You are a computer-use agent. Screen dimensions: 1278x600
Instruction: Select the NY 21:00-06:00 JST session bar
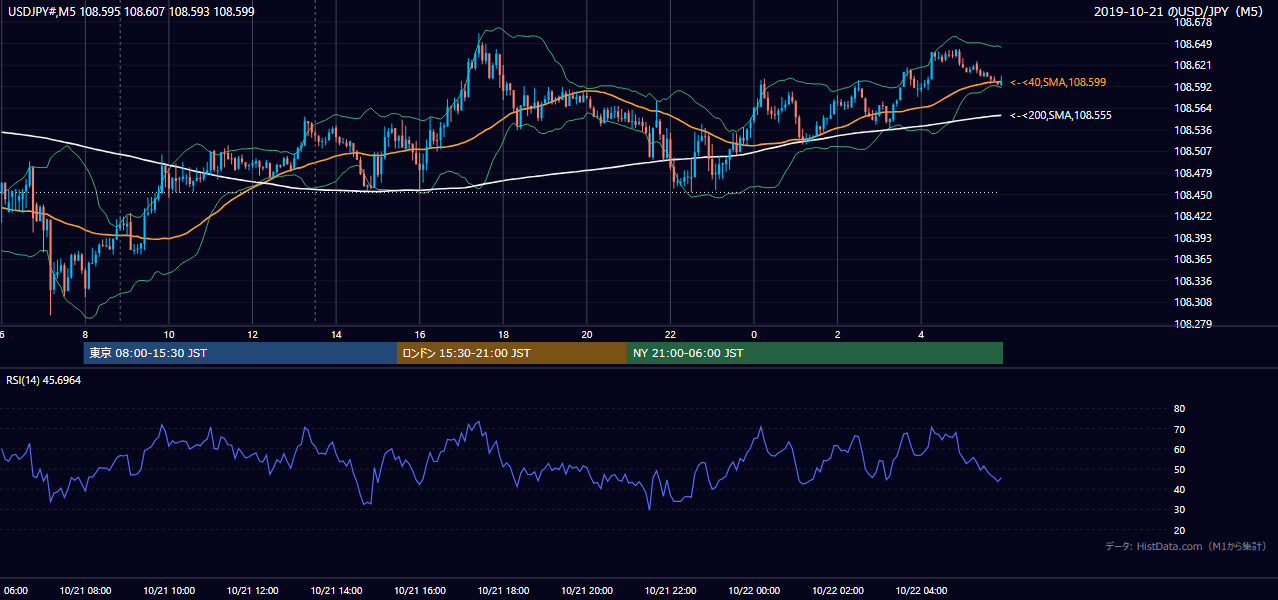815,353
